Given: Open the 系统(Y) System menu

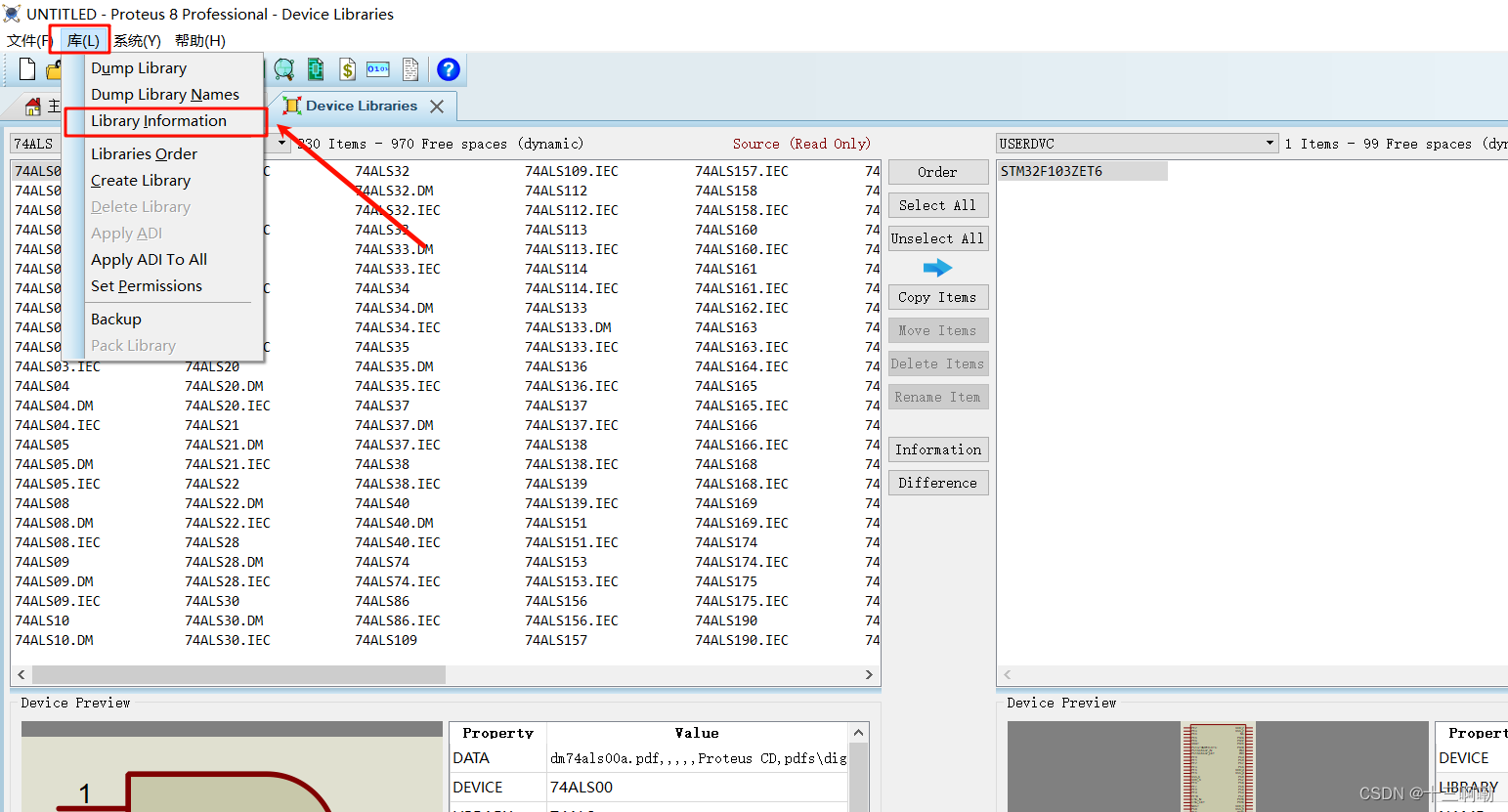Looking at the screenshot, I should coord(137,40).
